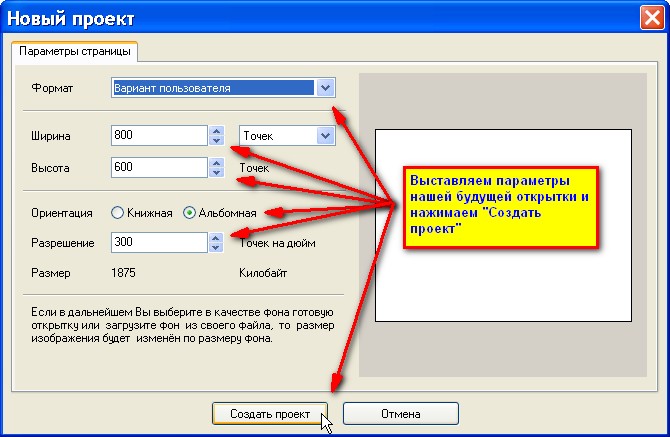
Task: Click the Размер label
Action: 50,273
